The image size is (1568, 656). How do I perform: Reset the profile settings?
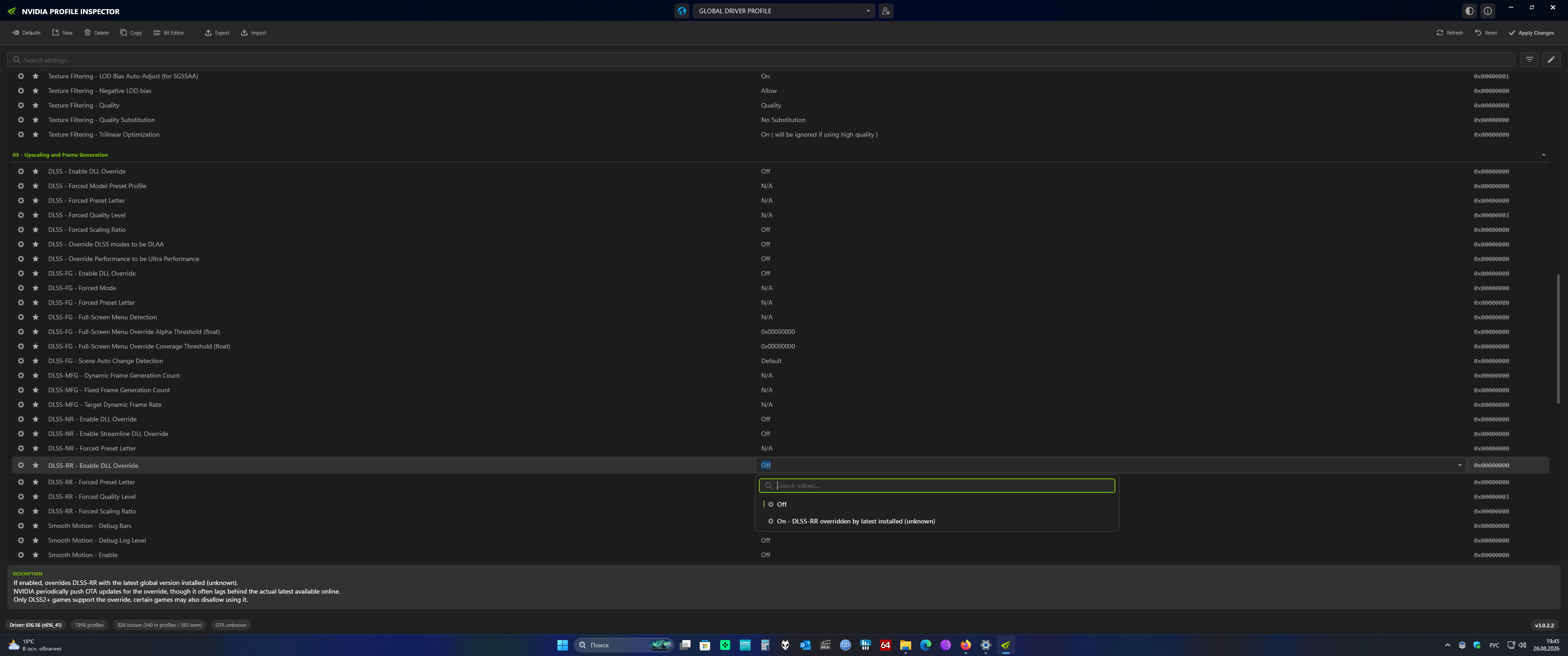[1486, 33]
